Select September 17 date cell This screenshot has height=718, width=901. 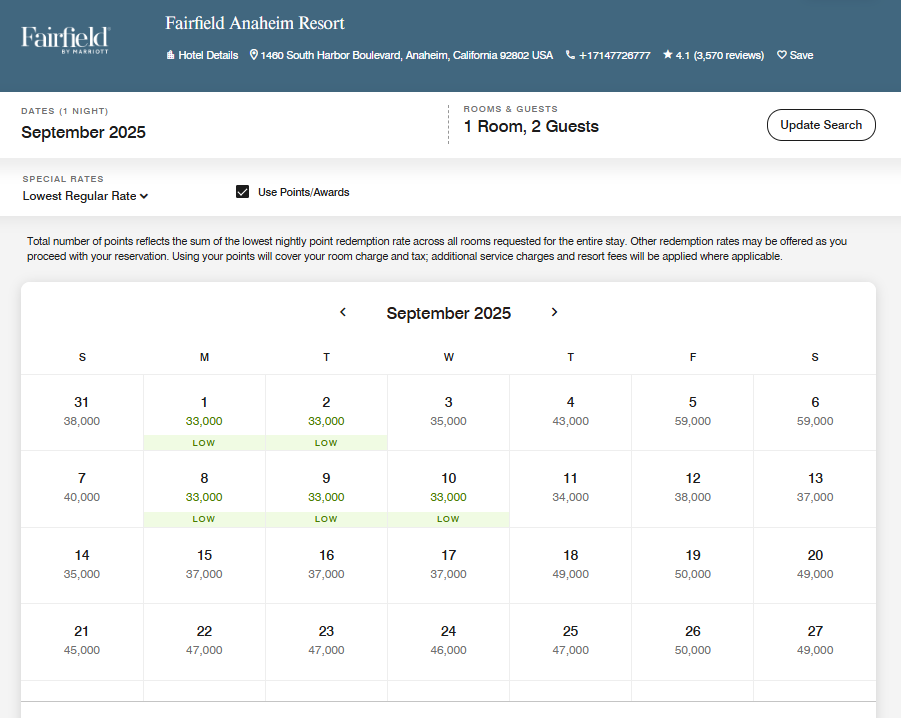pos(448,565)
